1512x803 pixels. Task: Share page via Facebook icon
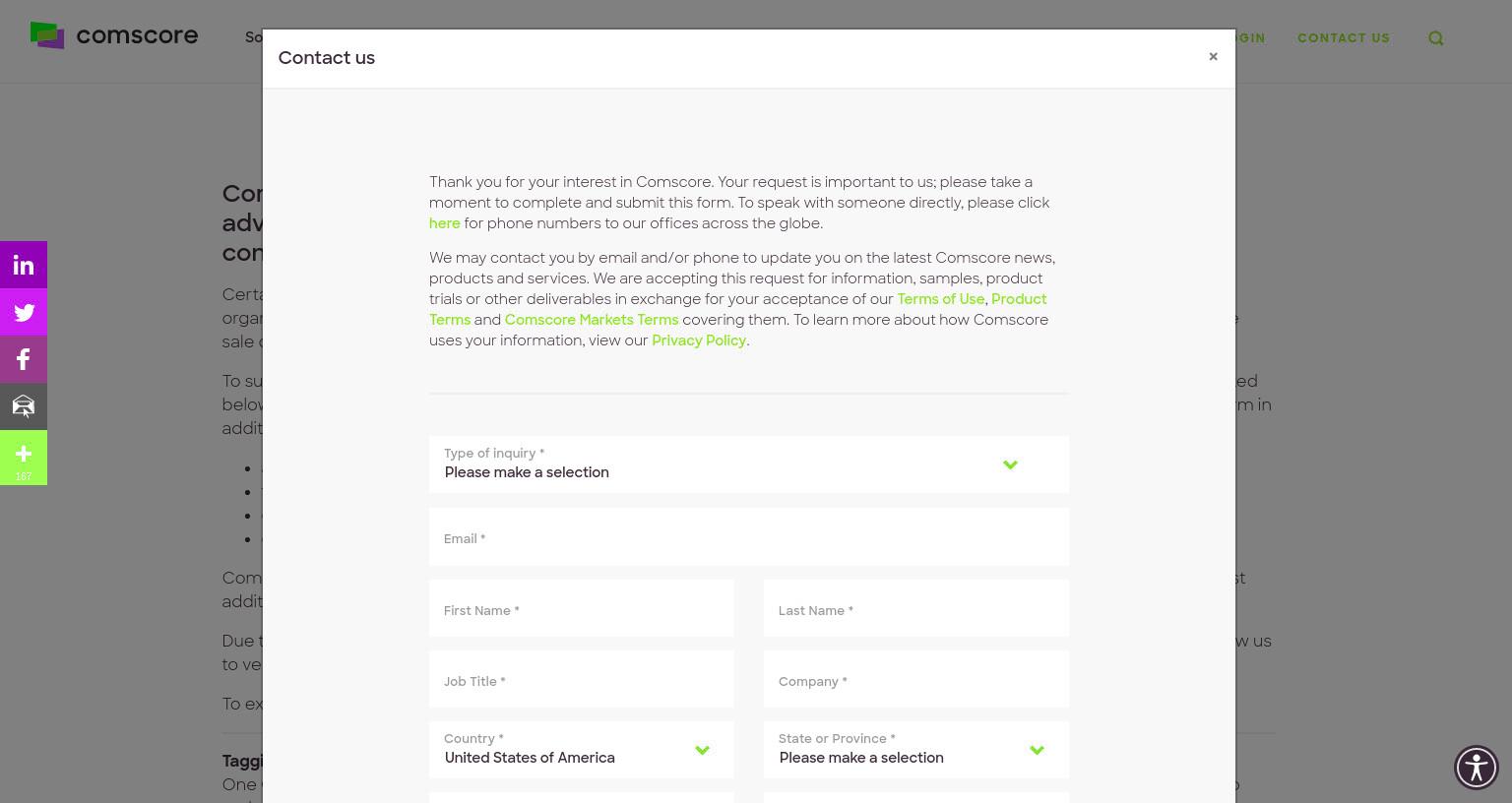24,359
